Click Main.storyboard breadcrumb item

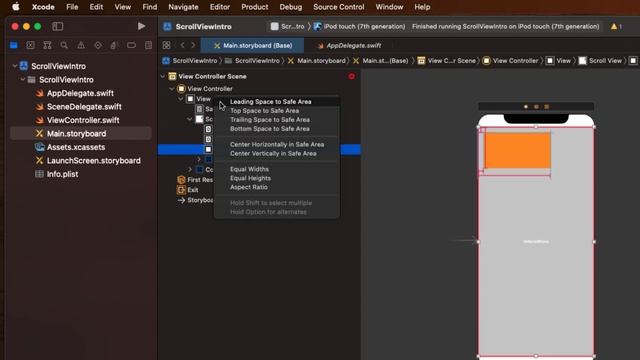pyautogui.click(x=316, y=61)
